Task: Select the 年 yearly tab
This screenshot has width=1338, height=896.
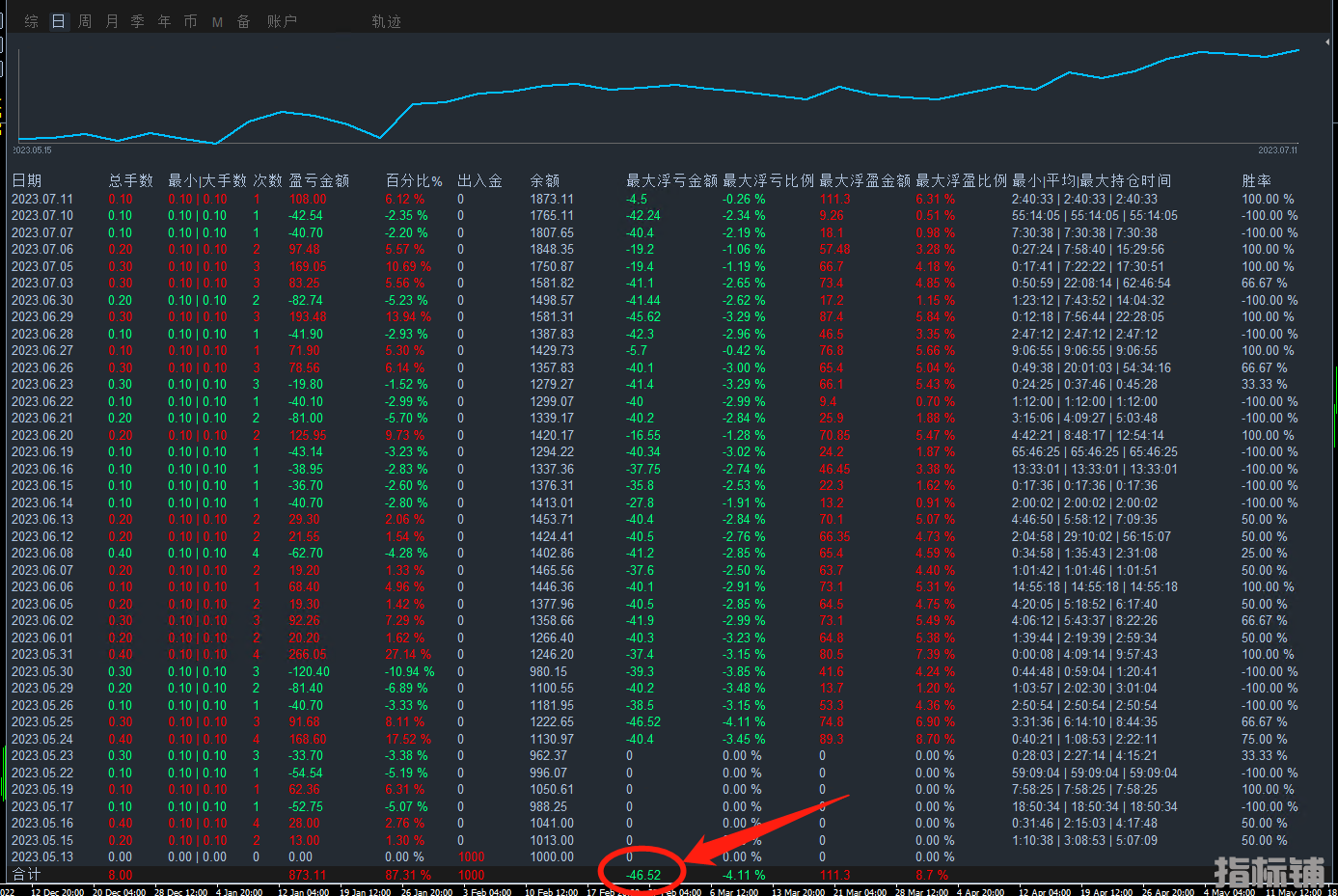Action: click(164, 21)
